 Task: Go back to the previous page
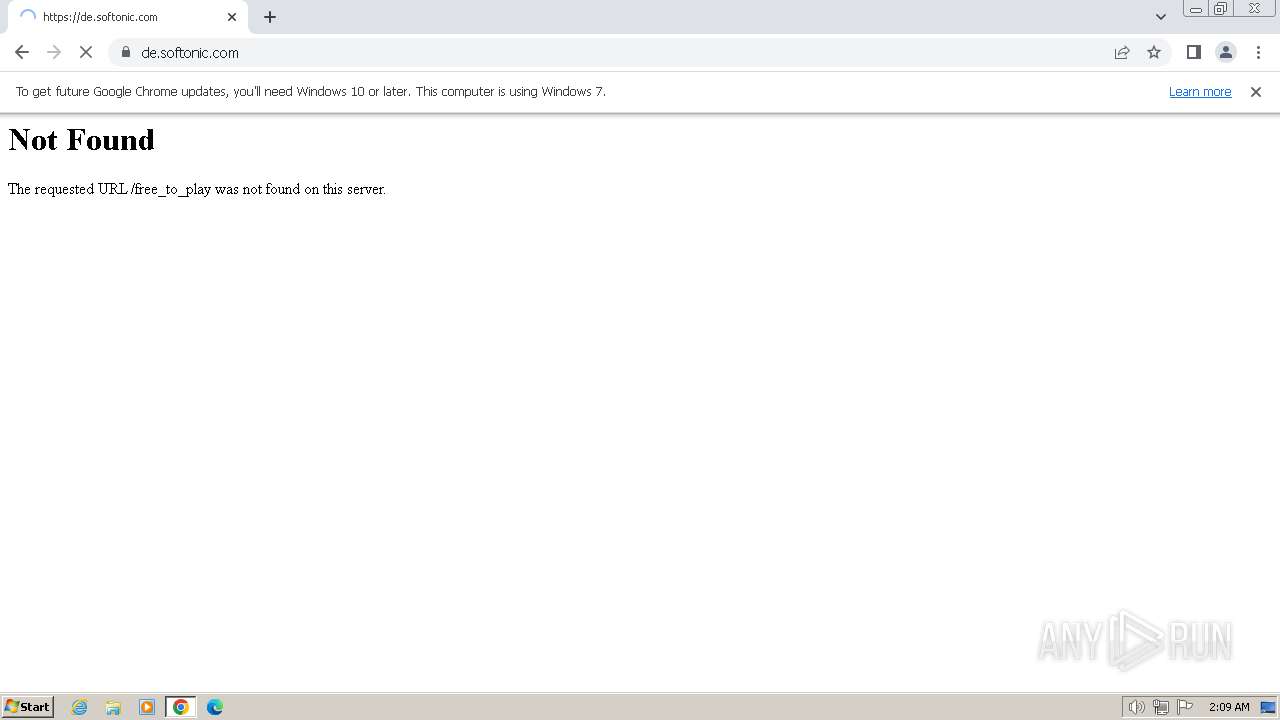(22, 52)
